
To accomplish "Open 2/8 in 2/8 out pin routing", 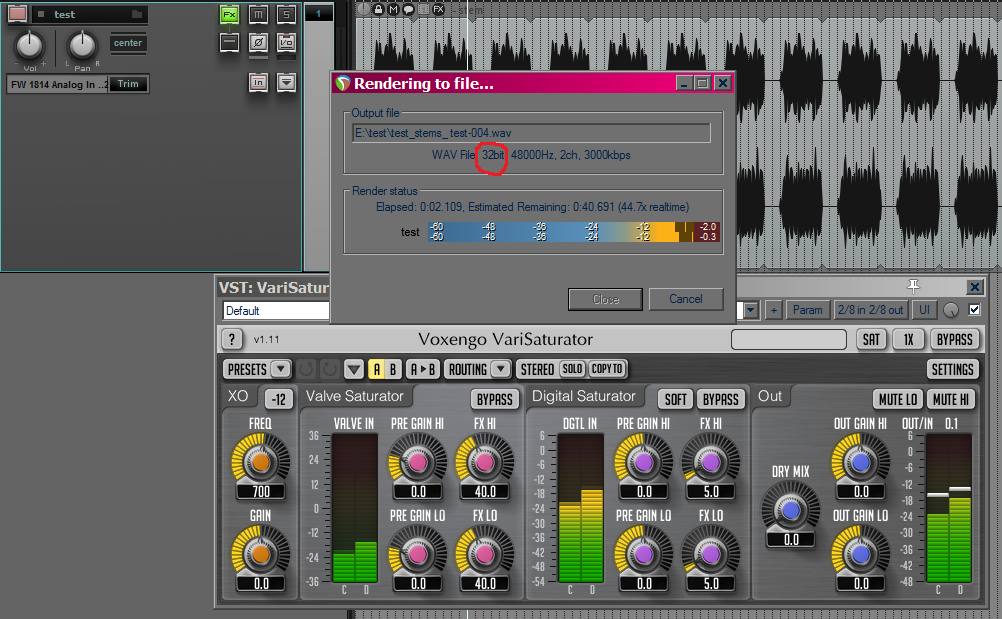I will [x=870, y=310].
